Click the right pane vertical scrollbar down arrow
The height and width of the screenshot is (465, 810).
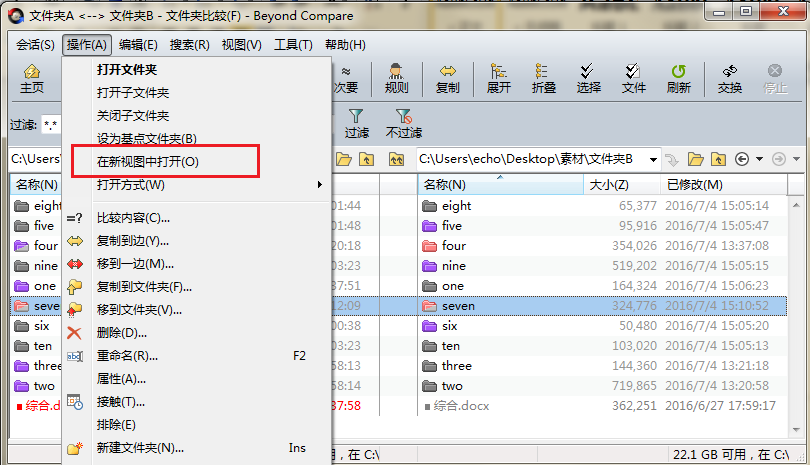(x=796, y=430)
